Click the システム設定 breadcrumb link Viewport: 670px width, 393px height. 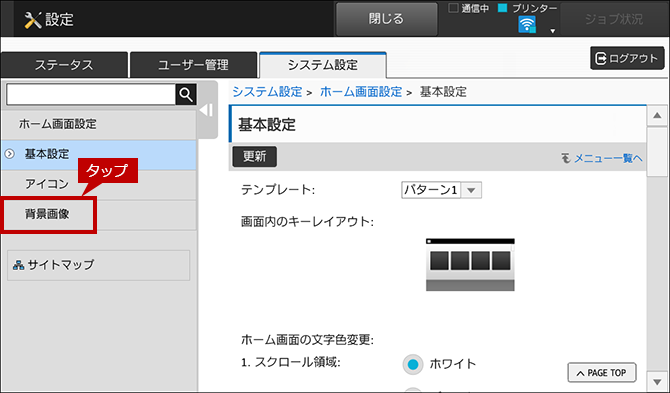267,92
